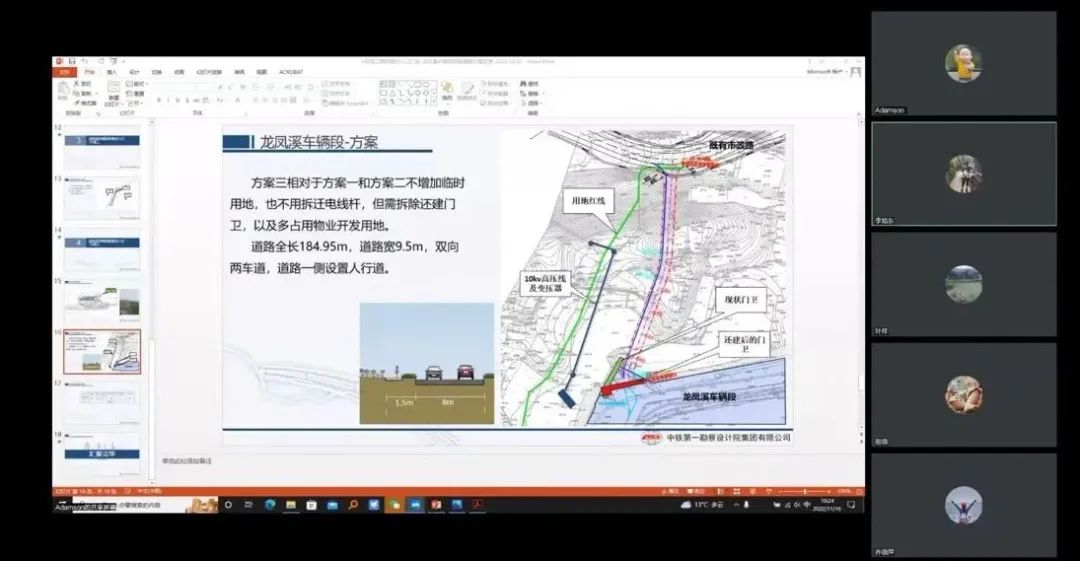Image resolution: width=1080 pixels, height=561 pixels.
Task: Open the Select dropdown in editing group
Action: pos(532,103)
